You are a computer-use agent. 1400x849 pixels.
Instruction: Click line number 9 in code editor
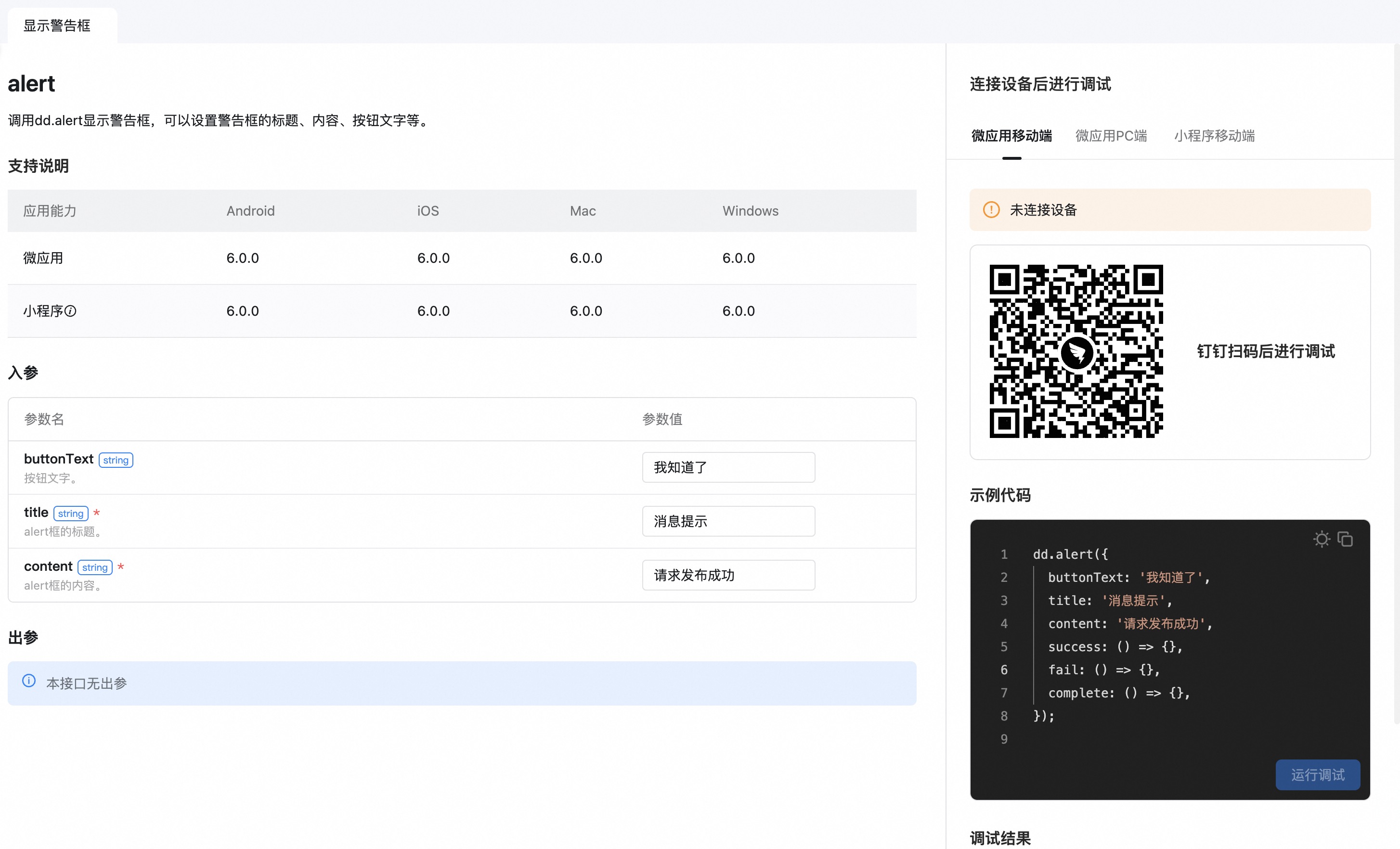pyautogui.click(x=1004, y=739)
